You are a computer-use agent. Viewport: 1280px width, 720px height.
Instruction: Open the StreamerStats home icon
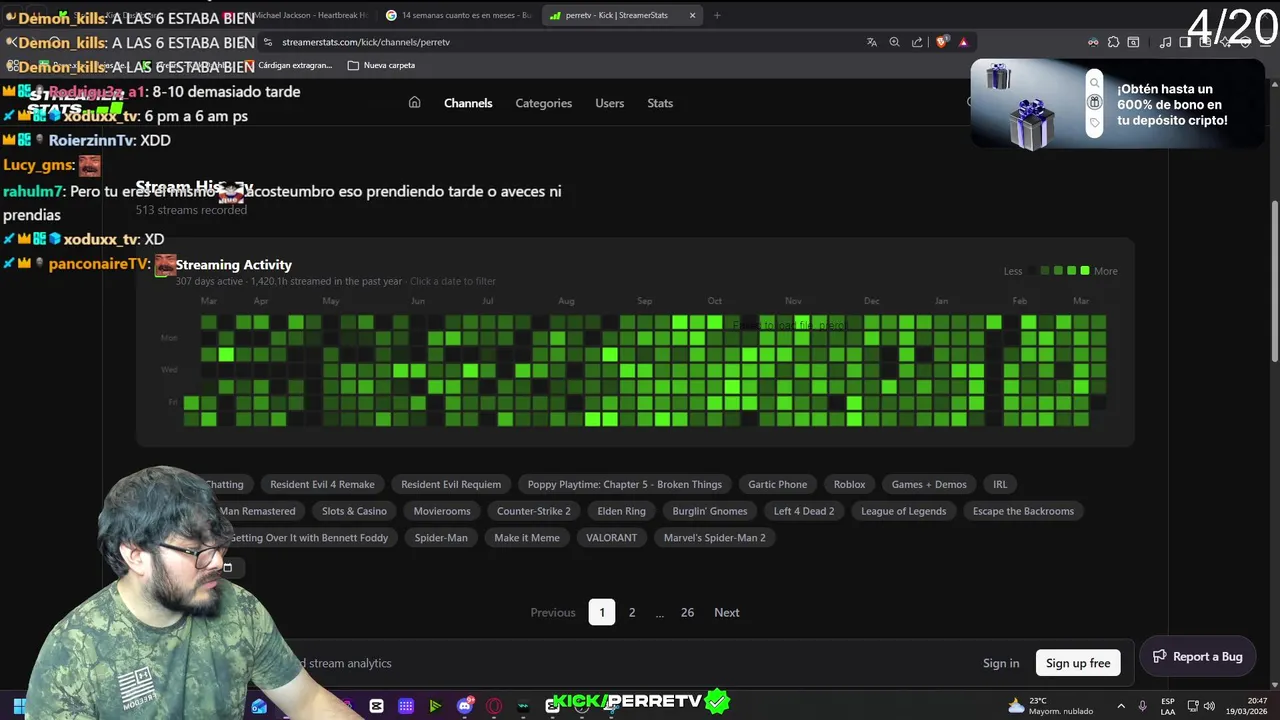414,103
